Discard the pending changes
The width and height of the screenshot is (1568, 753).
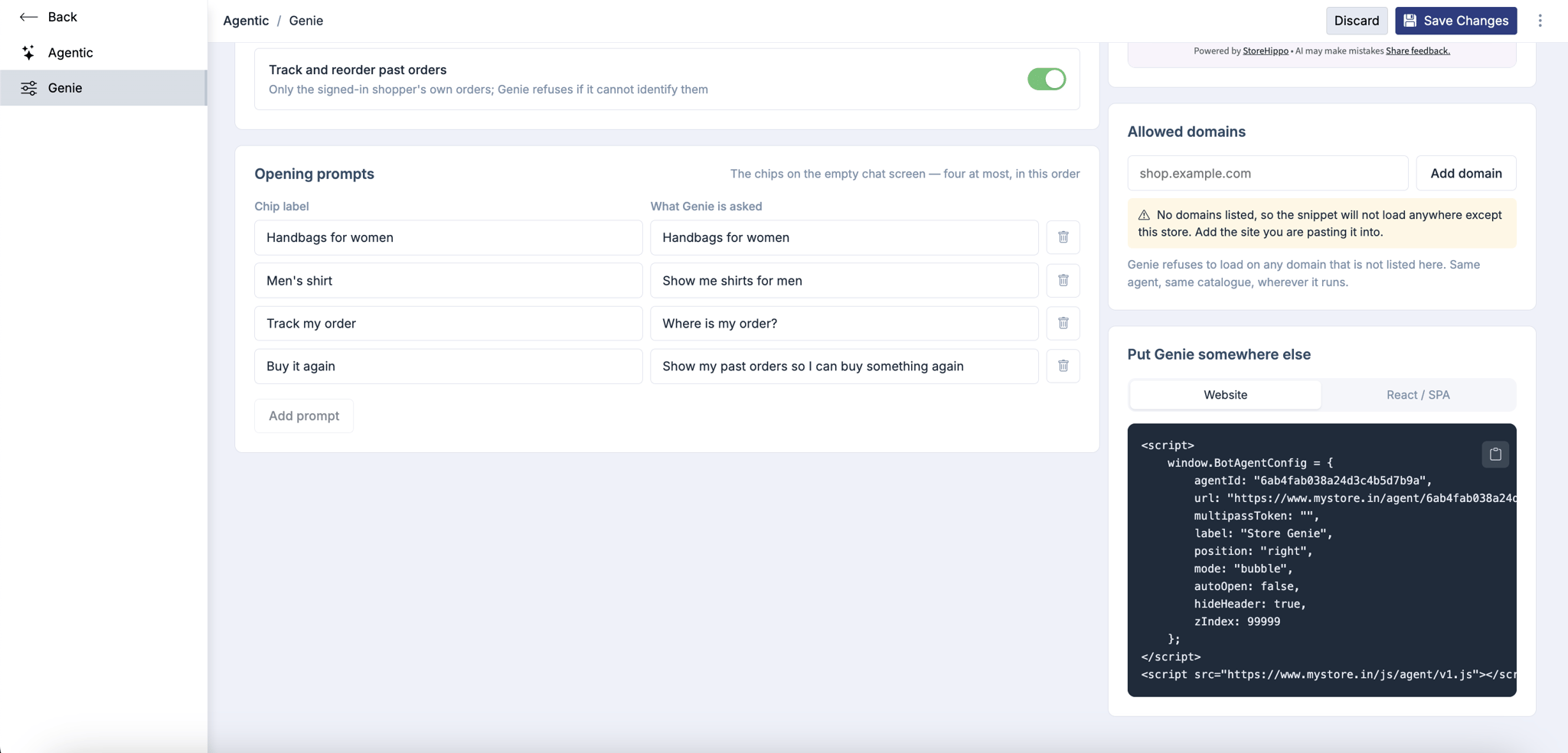1356,21
